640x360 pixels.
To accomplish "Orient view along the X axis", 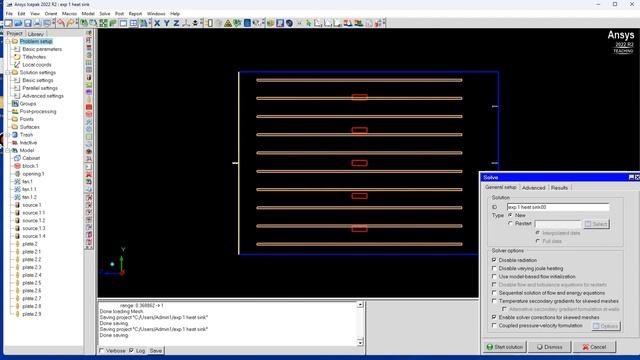I will pyautogui.click(x=157, y=23).
